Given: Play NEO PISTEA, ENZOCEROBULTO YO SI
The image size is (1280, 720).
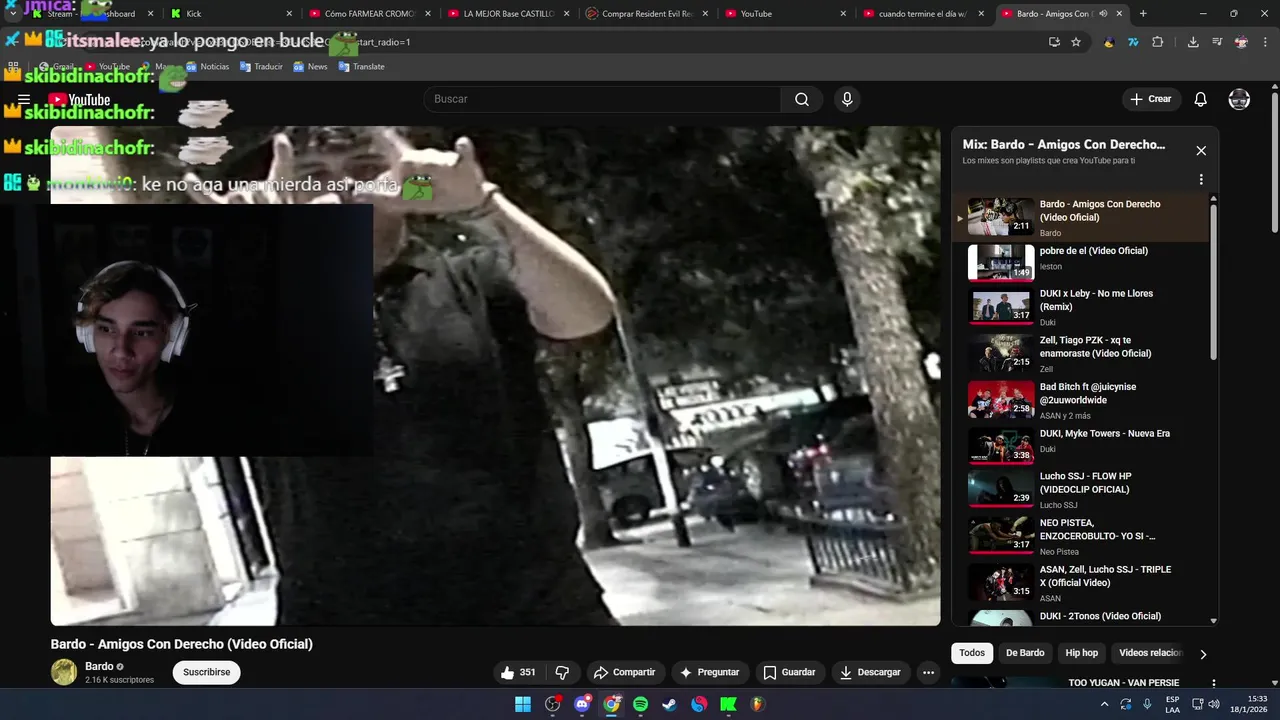Looking at the screenshot, I should point(1080,537).
